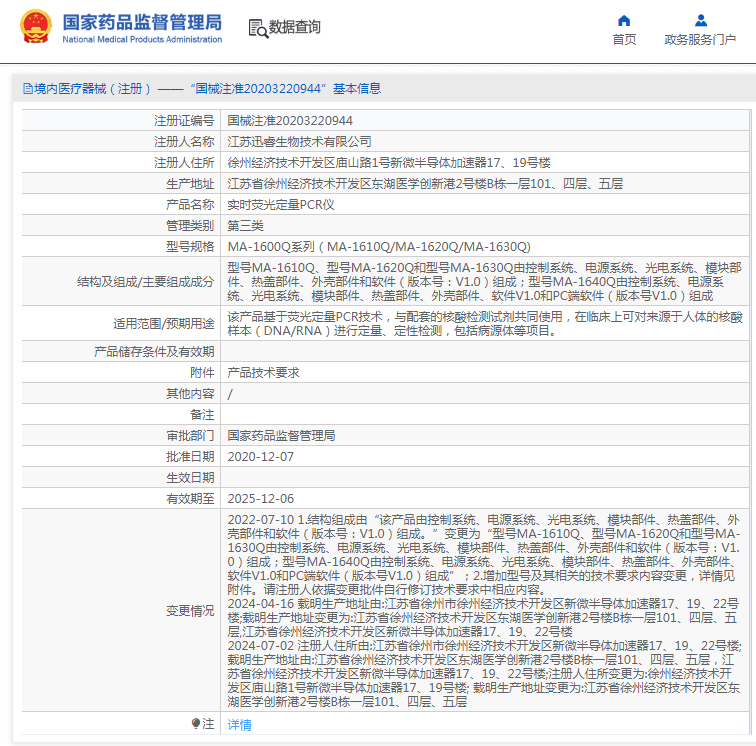Click the date 2020-12-07
Screen dimensions: 756x746
click(x=260, y=457)
